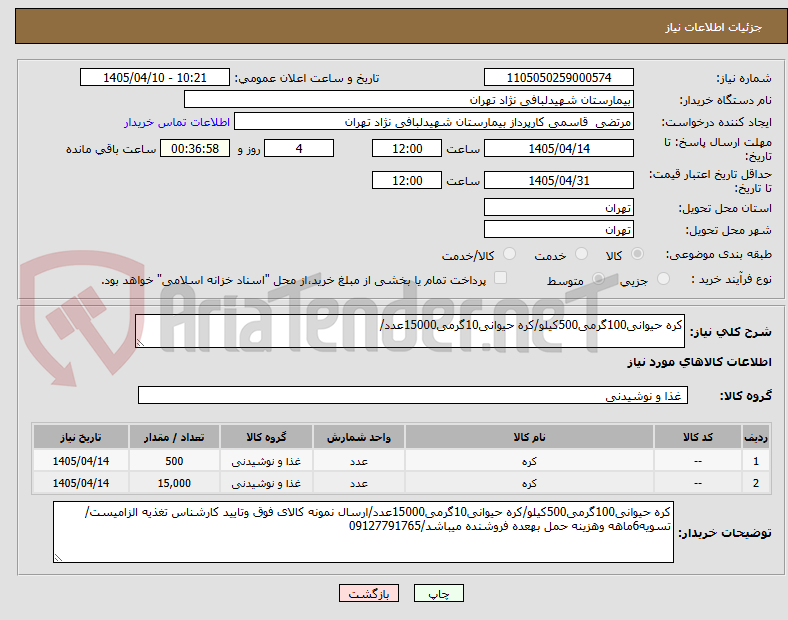This screenshot has height=620, width=788.
Task: Click the delivery city field تهران
Action: pyautogui.click(x=558, y=230)
